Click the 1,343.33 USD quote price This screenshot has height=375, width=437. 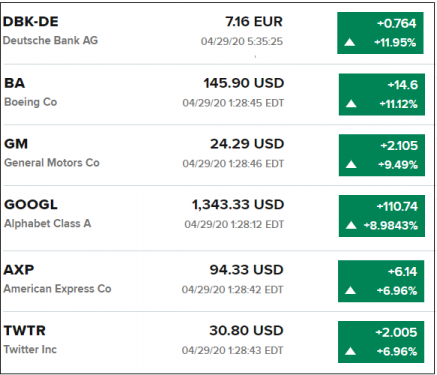coord(238,204)
